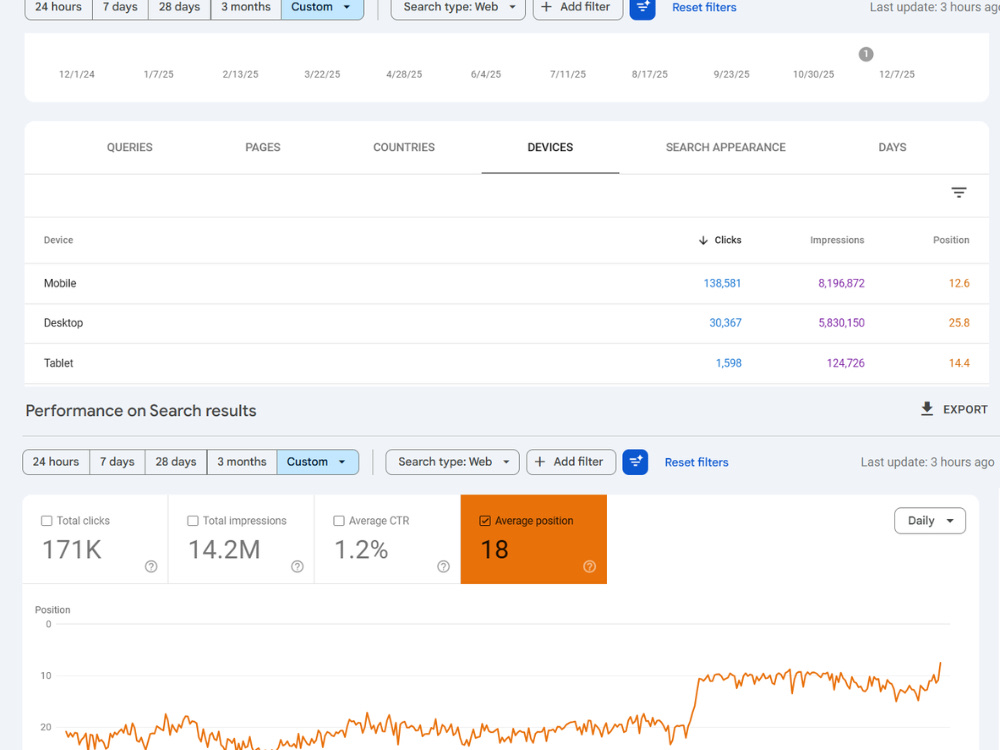1000x750 pixels.
Task: Enable the Total clicks checkbox
Action: (47, 521)
